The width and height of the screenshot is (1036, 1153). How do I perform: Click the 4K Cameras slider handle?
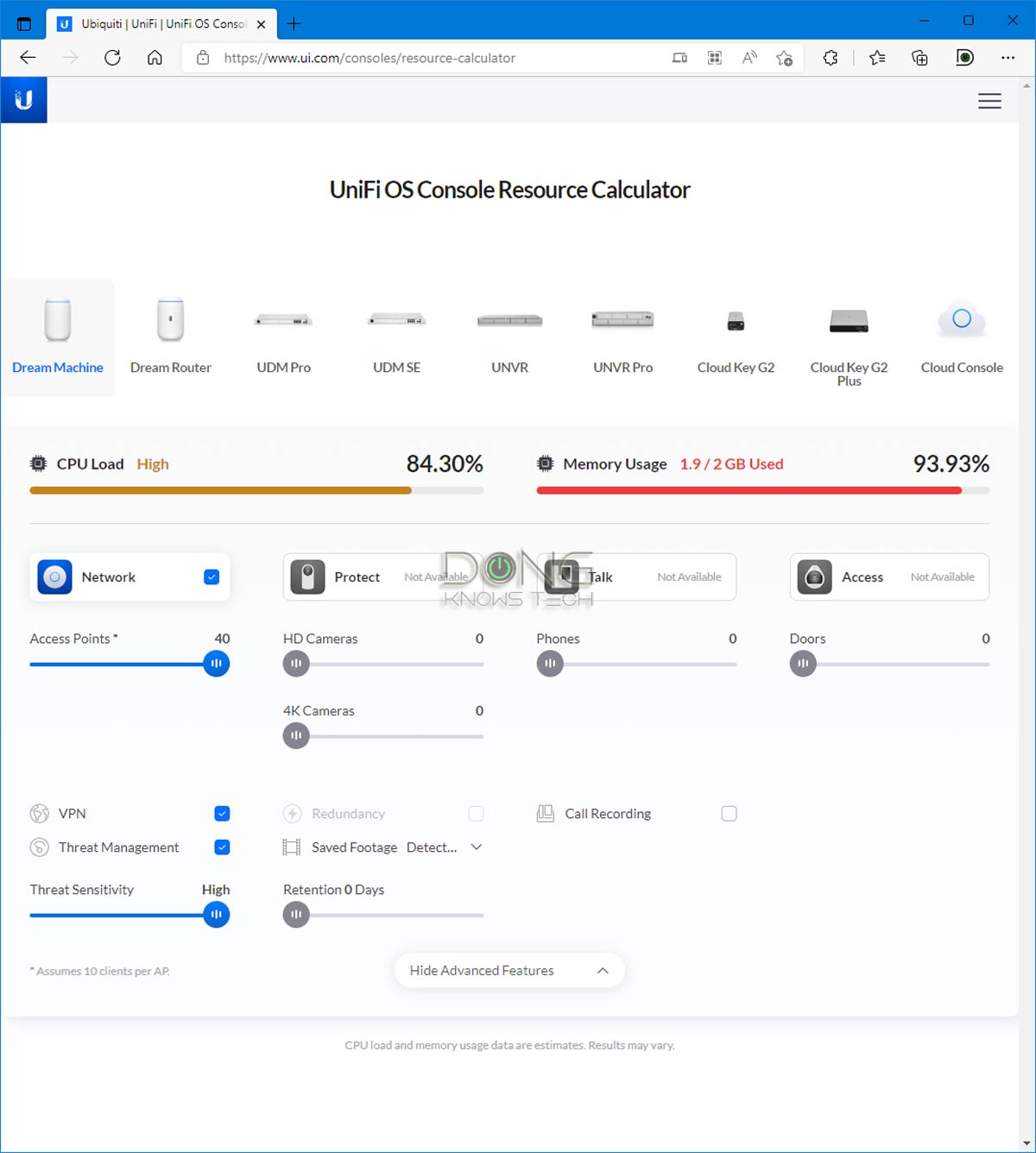coord(296,736)
